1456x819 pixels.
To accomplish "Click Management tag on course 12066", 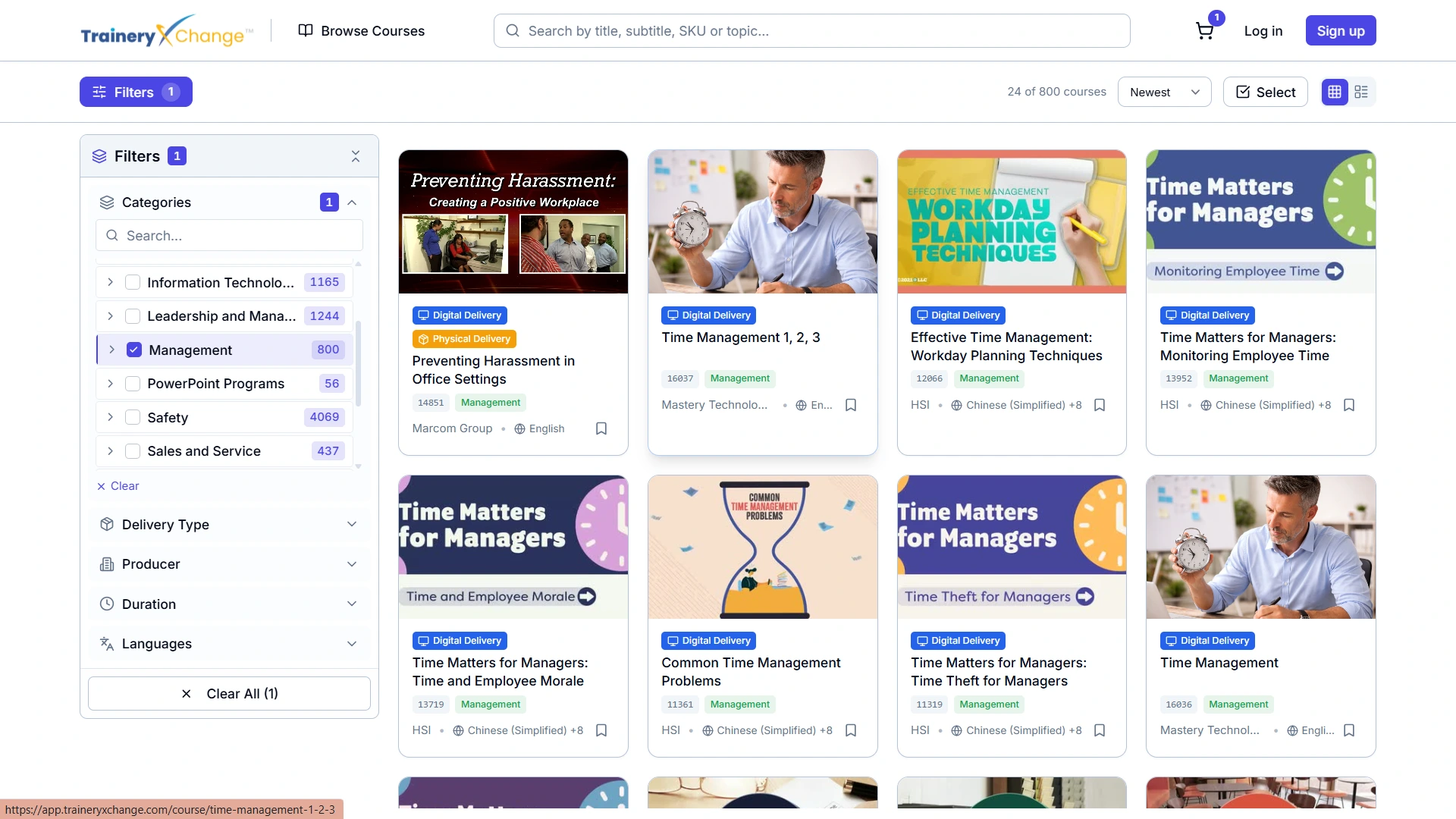I will [x=989, y=378].
